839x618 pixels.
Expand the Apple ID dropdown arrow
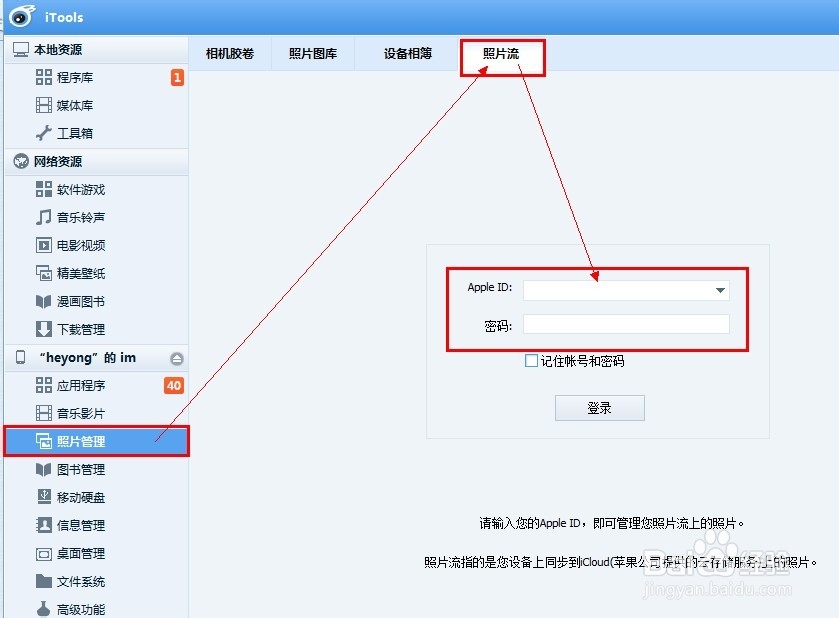pos(720,290)
